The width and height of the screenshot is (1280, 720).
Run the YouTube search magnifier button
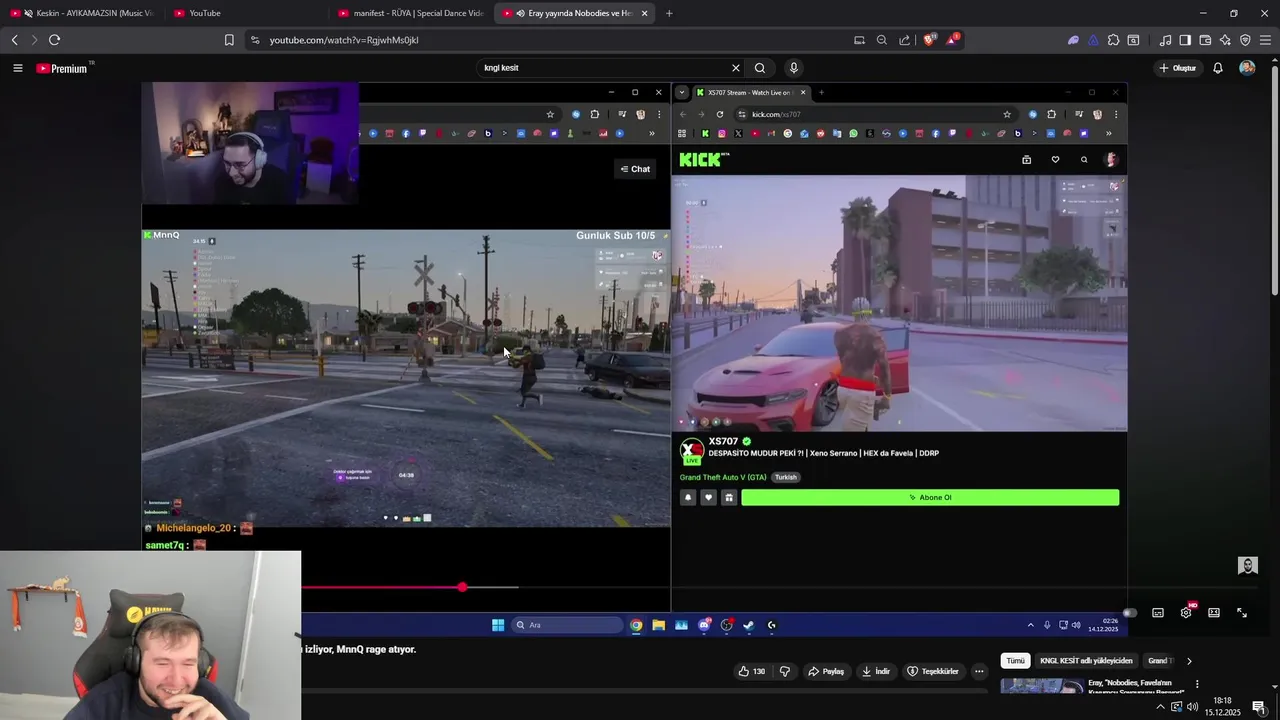(x=760, y=68)
